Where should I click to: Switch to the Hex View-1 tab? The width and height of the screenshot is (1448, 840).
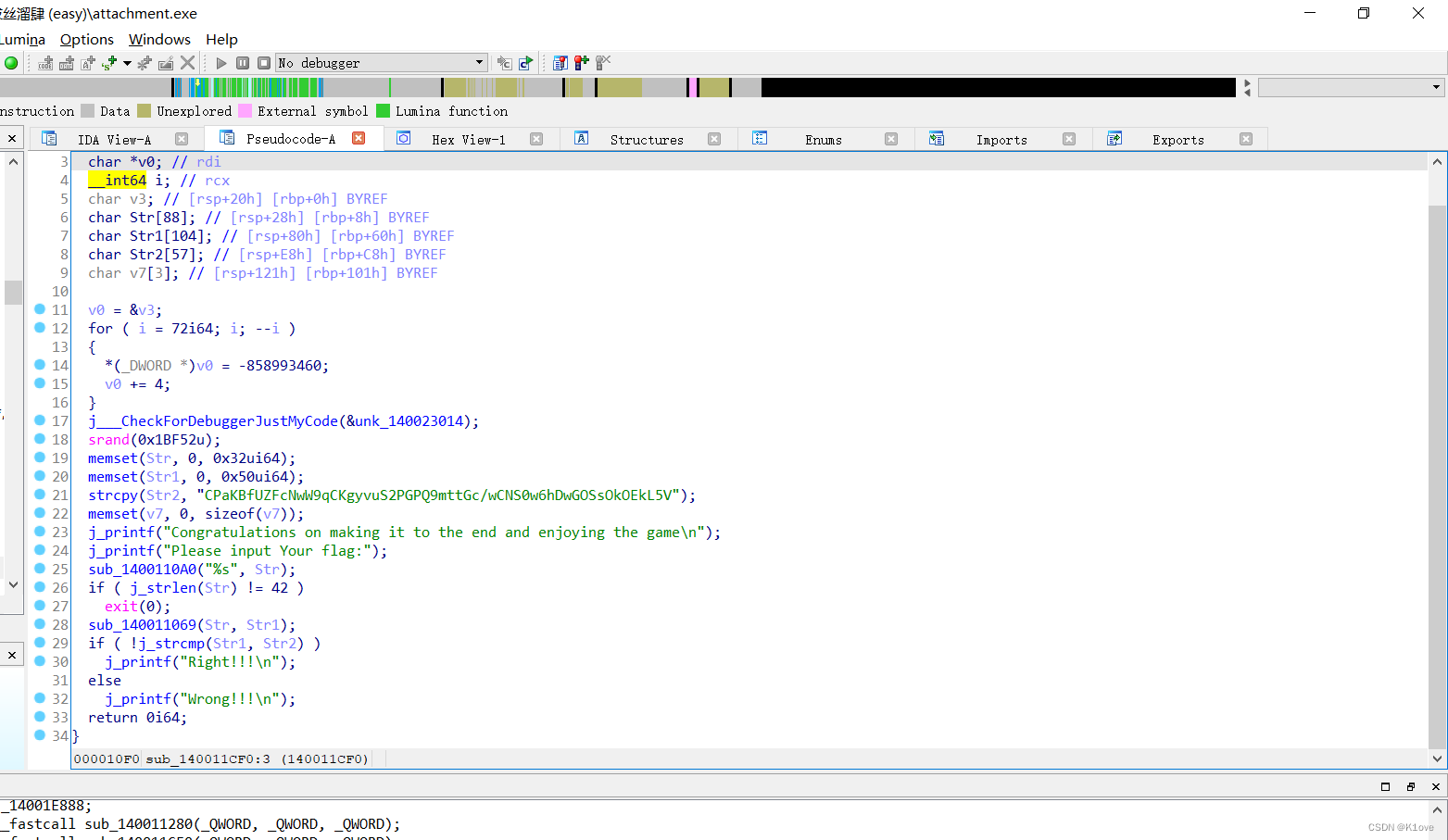(470, 138)
